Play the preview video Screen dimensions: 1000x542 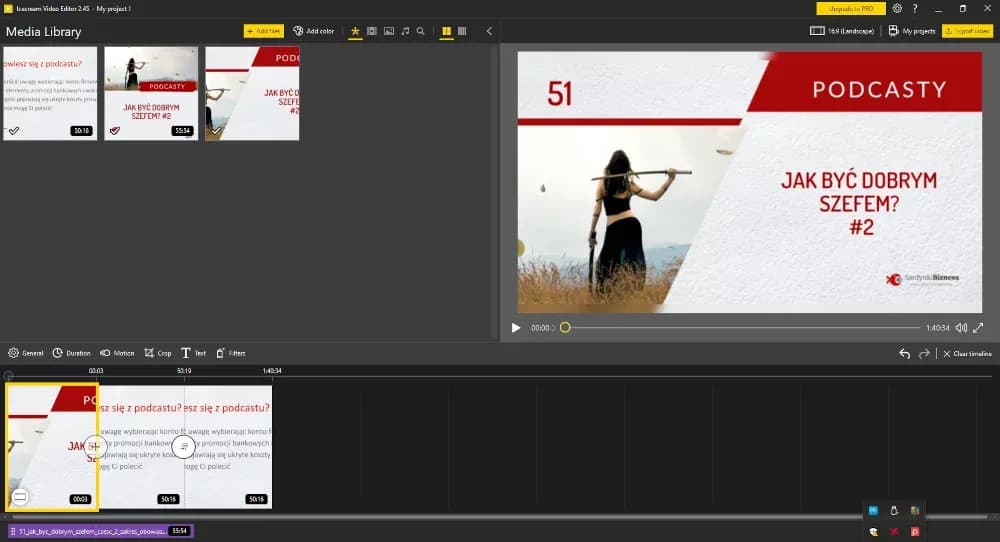coord(515,328)
